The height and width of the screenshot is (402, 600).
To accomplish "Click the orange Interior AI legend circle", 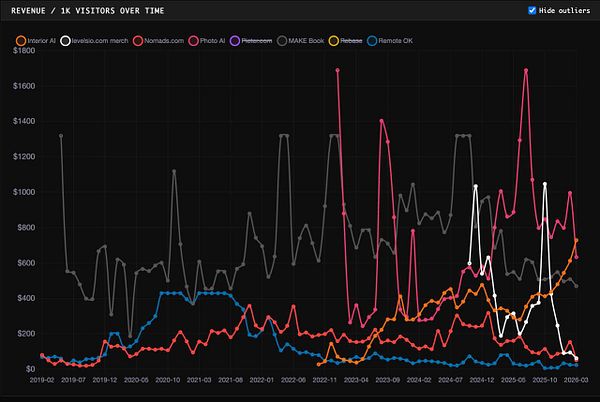I will tap(21, 41).
